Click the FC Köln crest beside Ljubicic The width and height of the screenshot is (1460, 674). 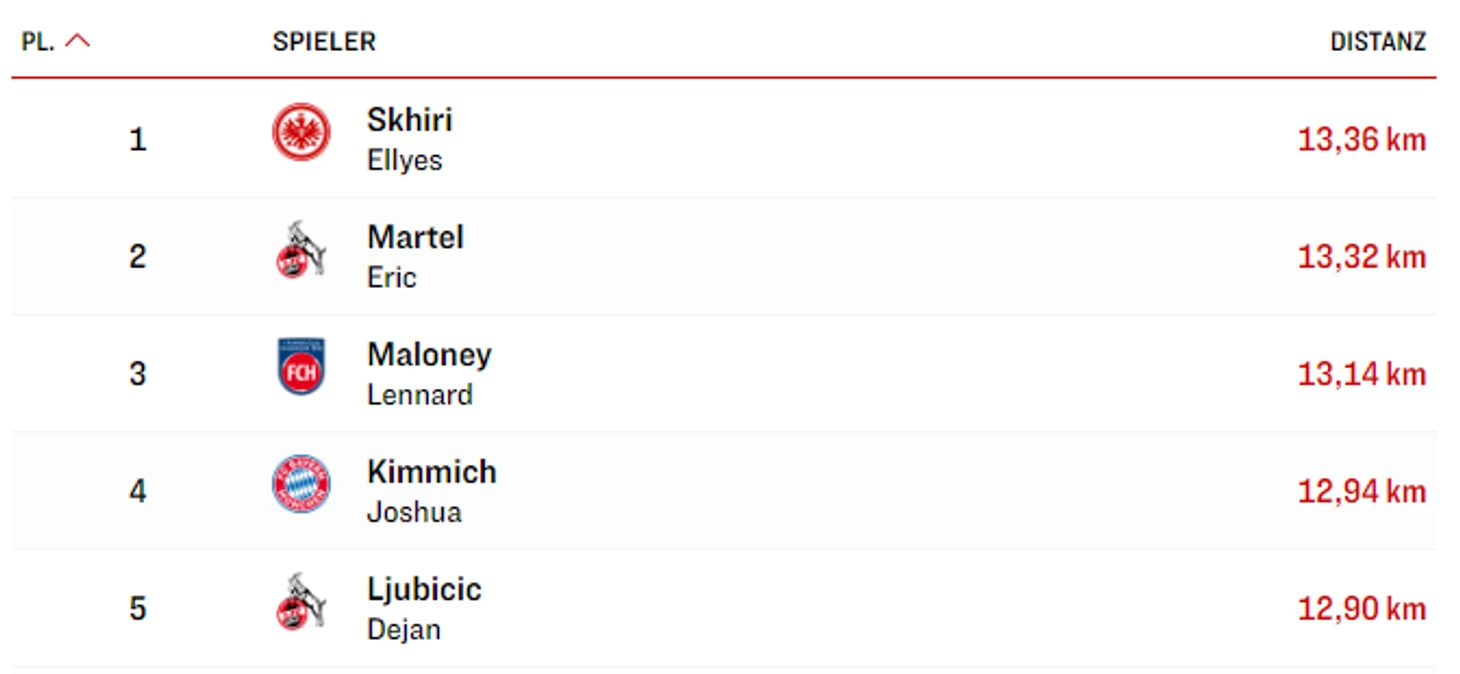(x=301, y=601)
